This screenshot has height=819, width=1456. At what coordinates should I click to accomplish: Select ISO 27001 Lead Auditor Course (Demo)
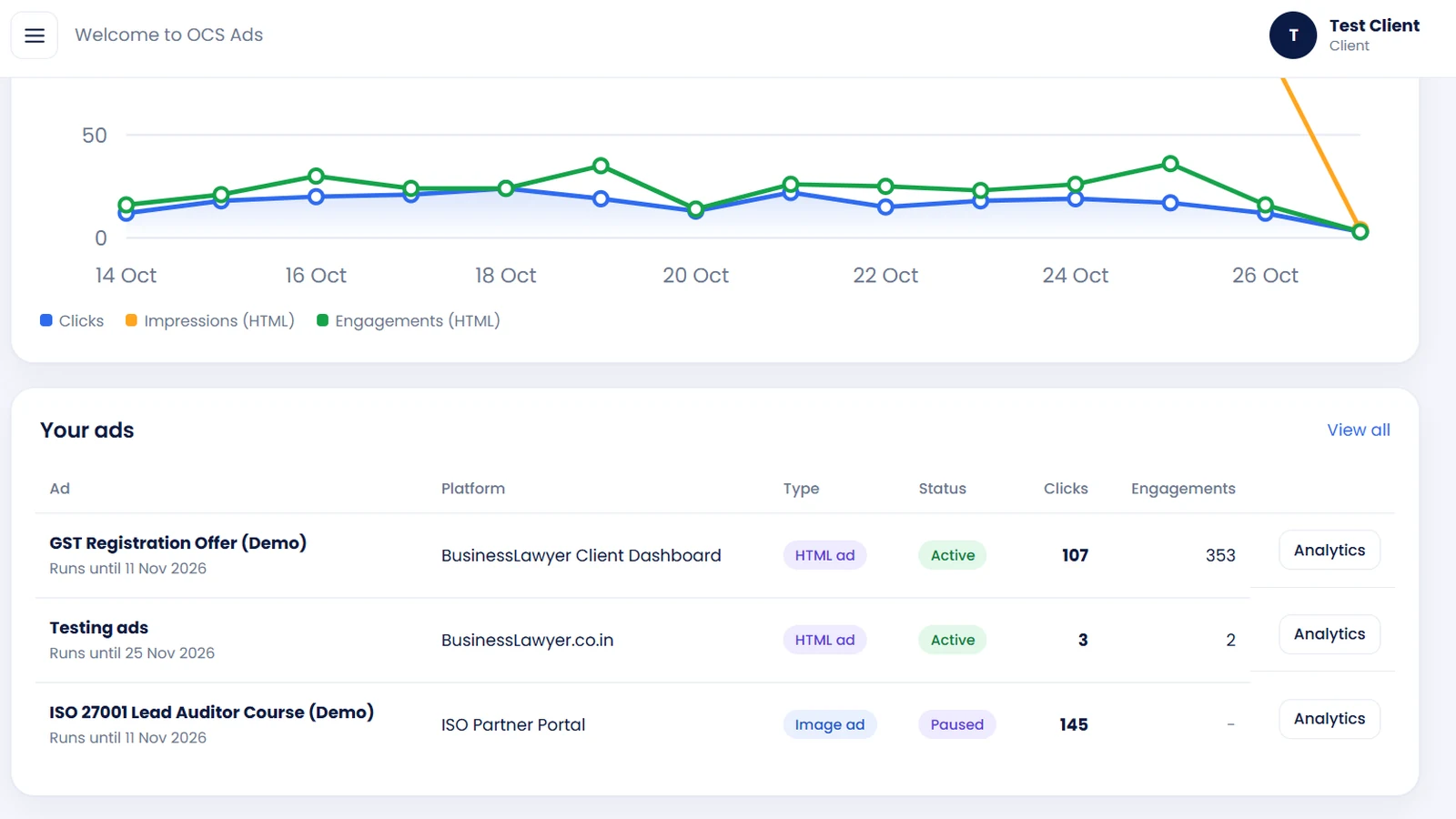211,712
